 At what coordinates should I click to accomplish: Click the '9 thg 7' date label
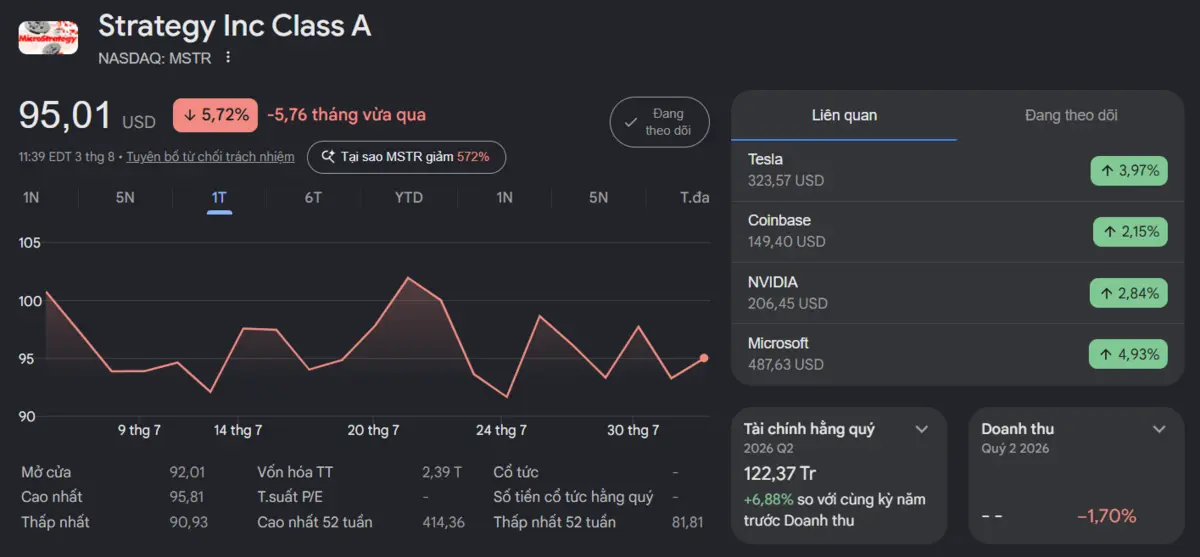[x=139, y=430]
